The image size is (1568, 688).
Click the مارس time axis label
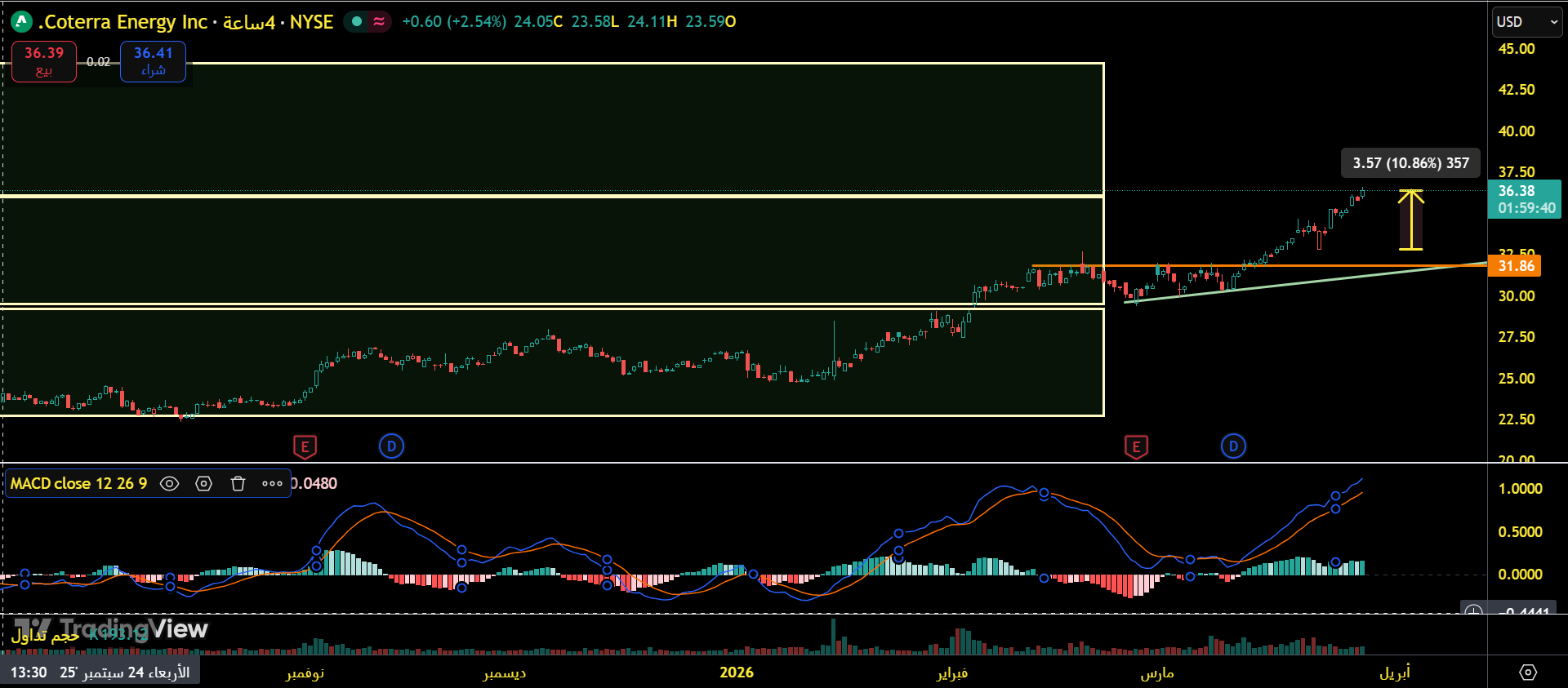coord(1157,672)
